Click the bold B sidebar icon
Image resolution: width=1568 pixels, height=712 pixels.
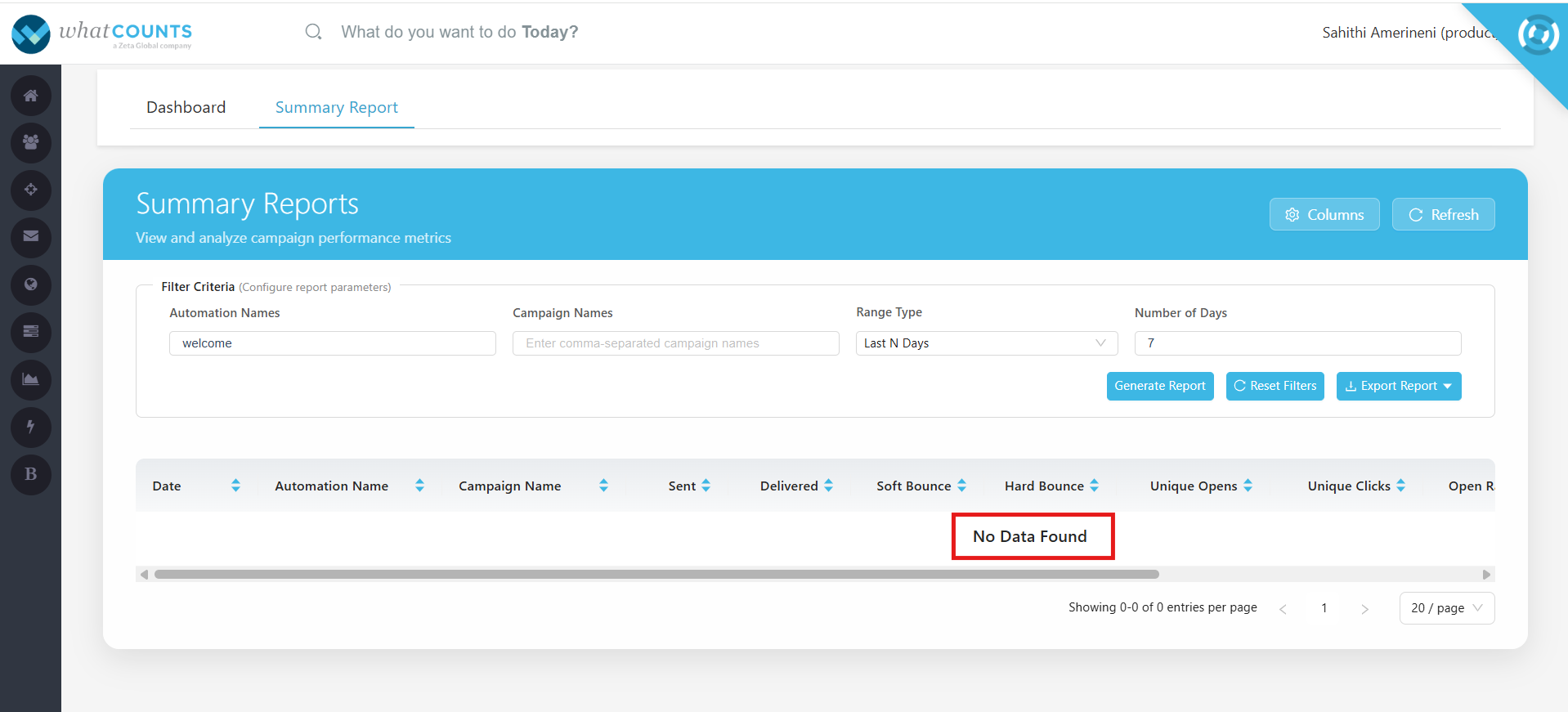coord(31,474)
